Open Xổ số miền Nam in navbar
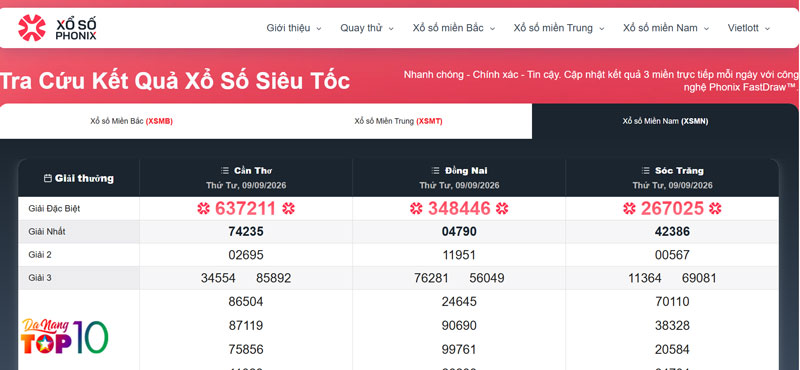 click(660, 28)
